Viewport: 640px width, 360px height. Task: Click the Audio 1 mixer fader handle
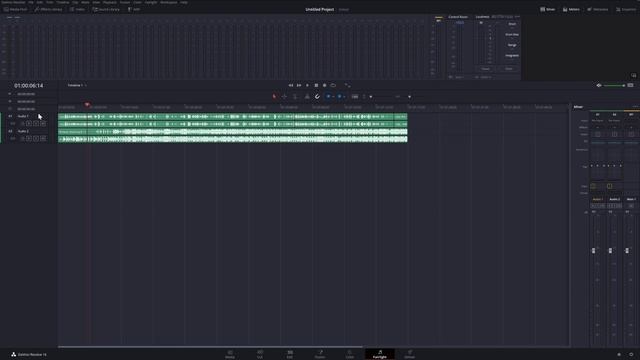(x=593, y=250)
